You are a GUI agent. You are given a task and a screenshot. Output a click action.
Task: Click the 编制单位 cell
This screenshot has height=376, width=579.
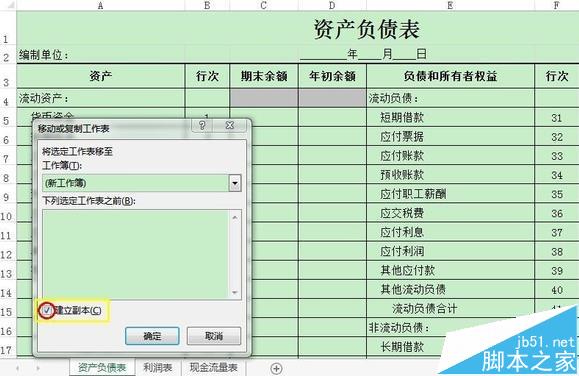100,55
